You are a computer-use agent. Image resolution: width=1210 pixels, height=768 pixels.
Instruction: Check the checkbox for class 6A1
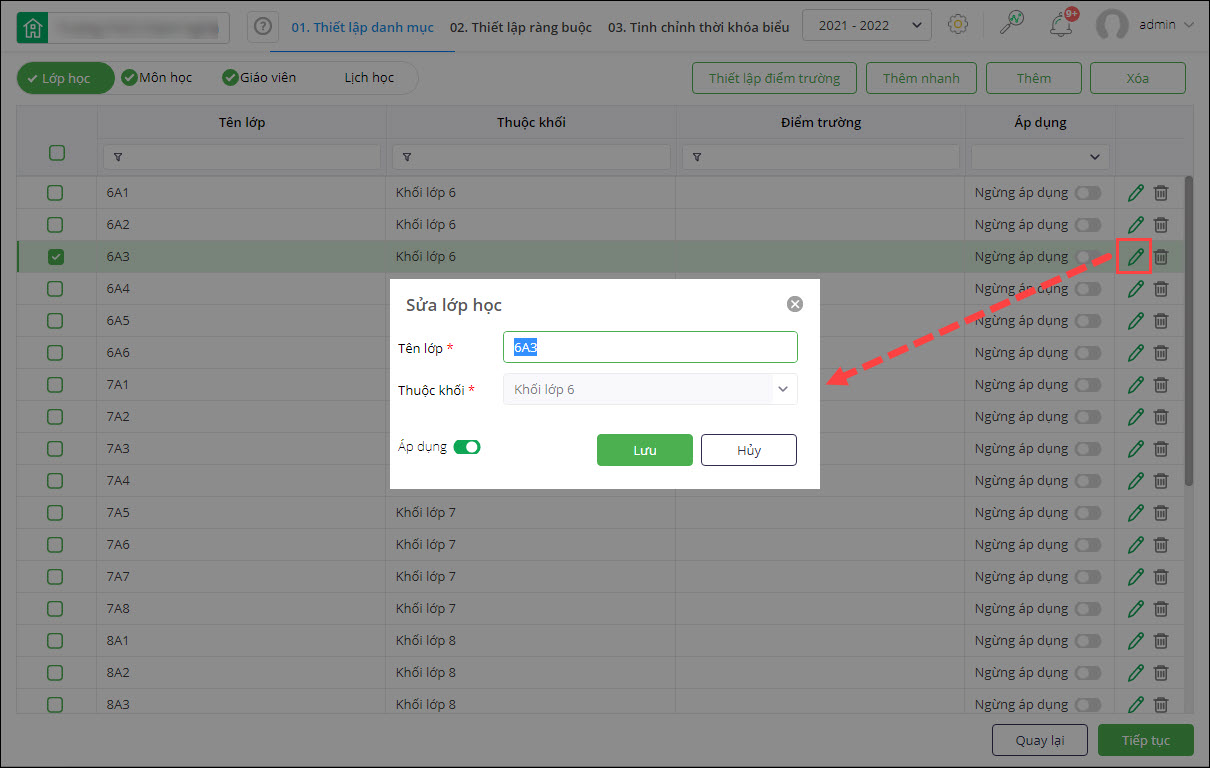tap(56, 193)
